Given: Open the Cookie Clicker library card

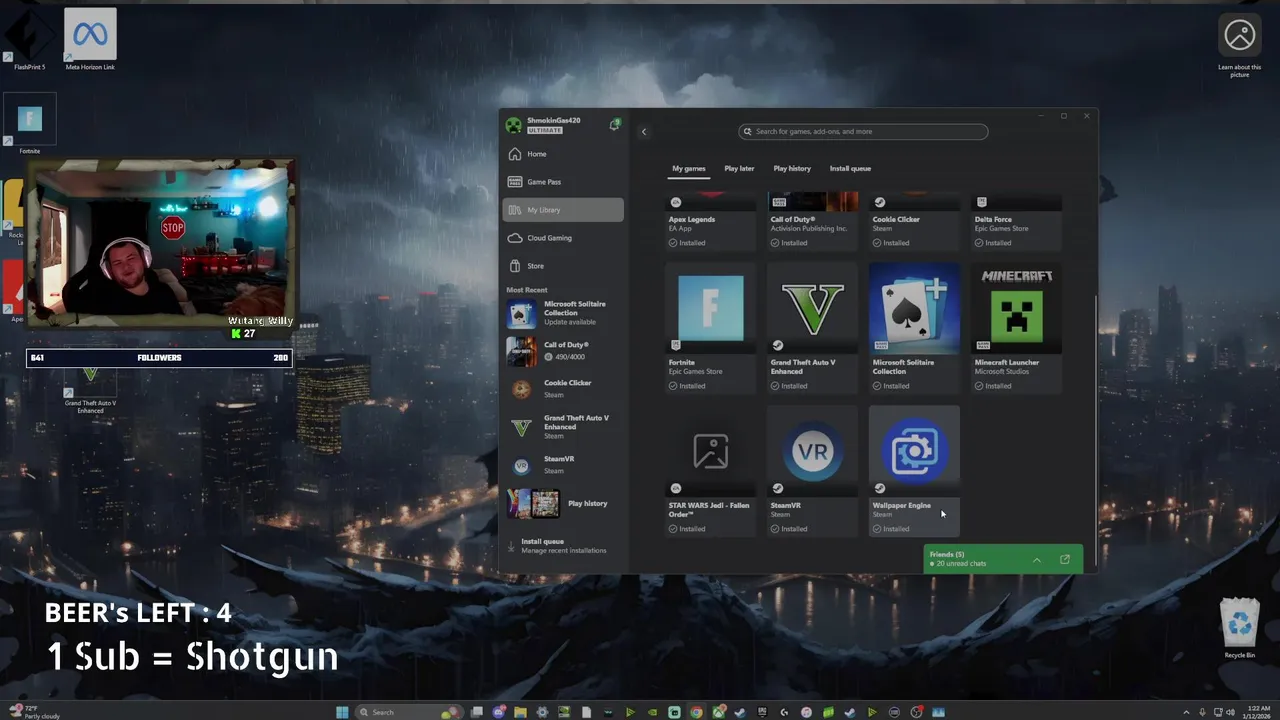Looking at the screenshot, I should (914, 221).
